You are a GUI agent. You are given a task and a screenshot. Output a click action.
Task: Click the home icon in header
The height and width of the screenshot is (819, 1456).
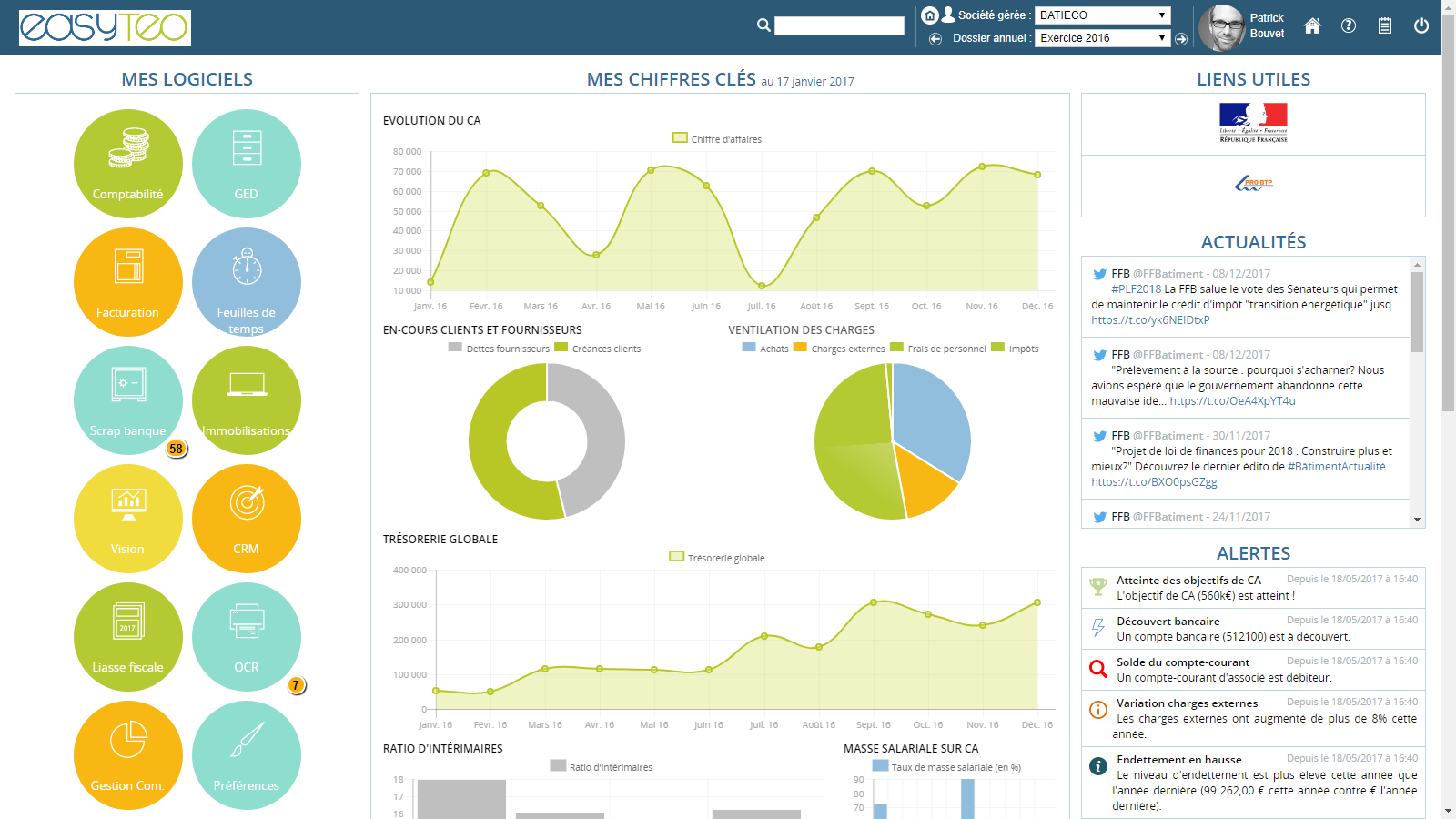(1312, 26)
